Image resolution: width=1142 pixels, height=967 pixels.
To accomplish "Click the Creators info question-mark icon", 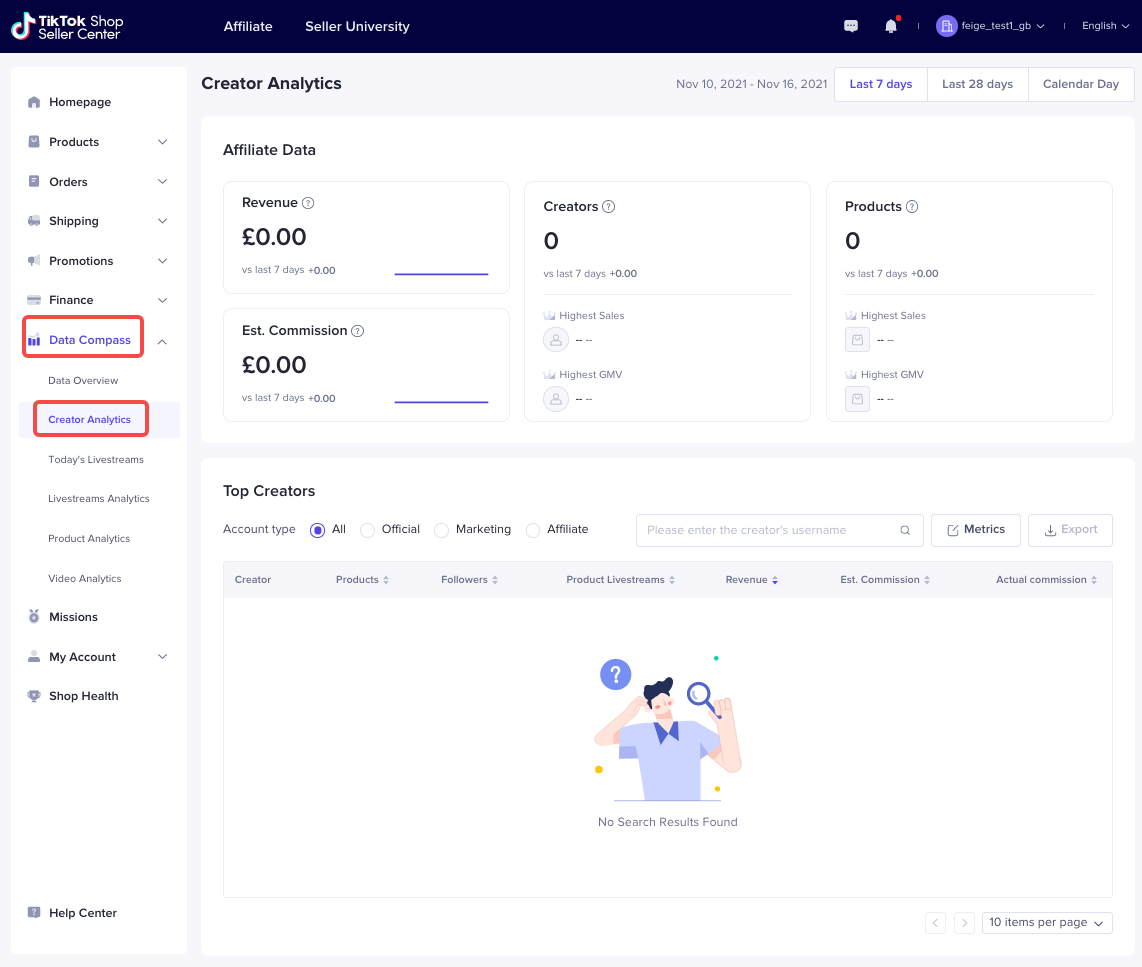I will pyautogui.click(x=608, y=207).
